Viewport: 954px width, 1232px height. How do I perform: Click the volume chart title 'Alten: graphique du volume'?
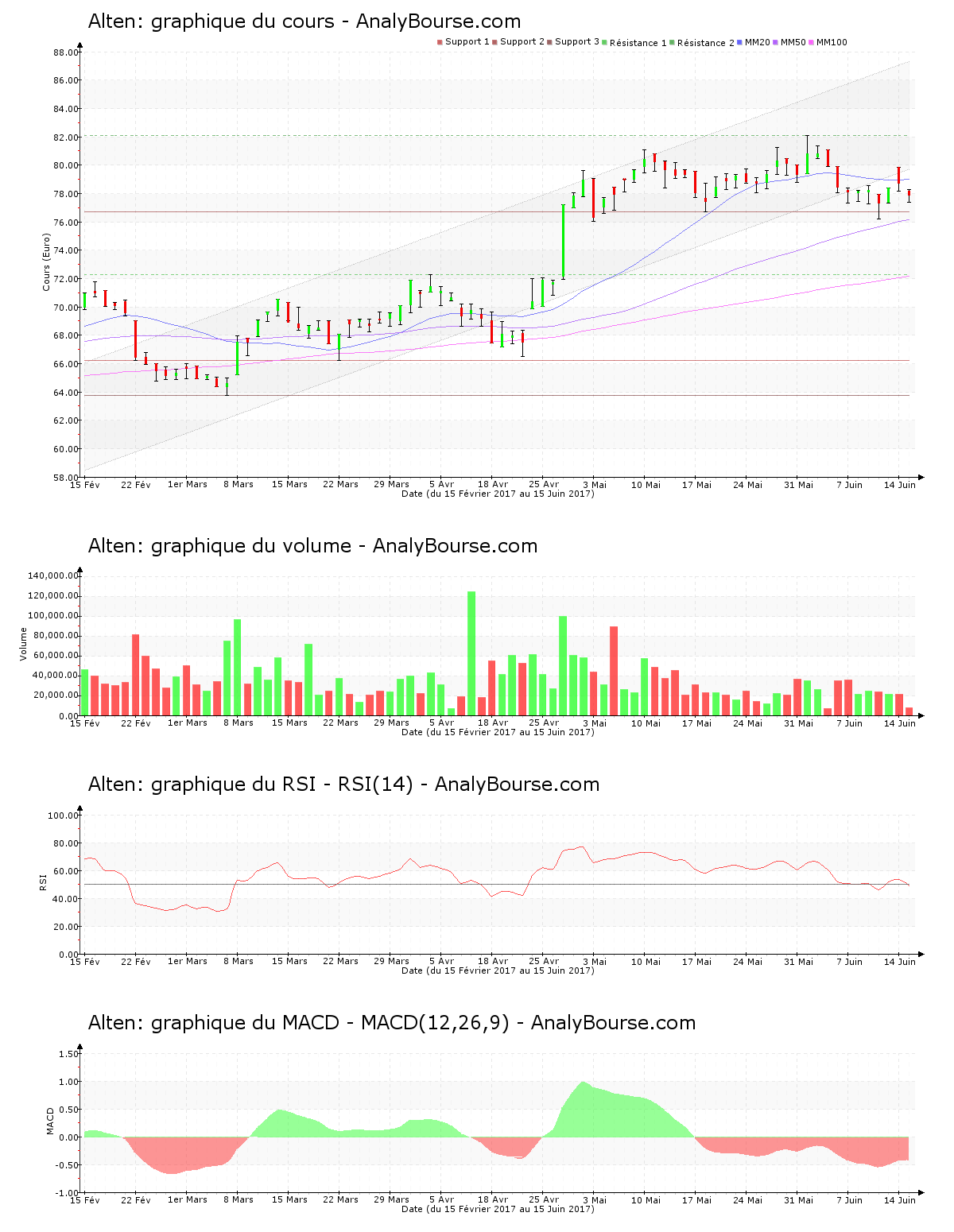click(x=220, y=546)
